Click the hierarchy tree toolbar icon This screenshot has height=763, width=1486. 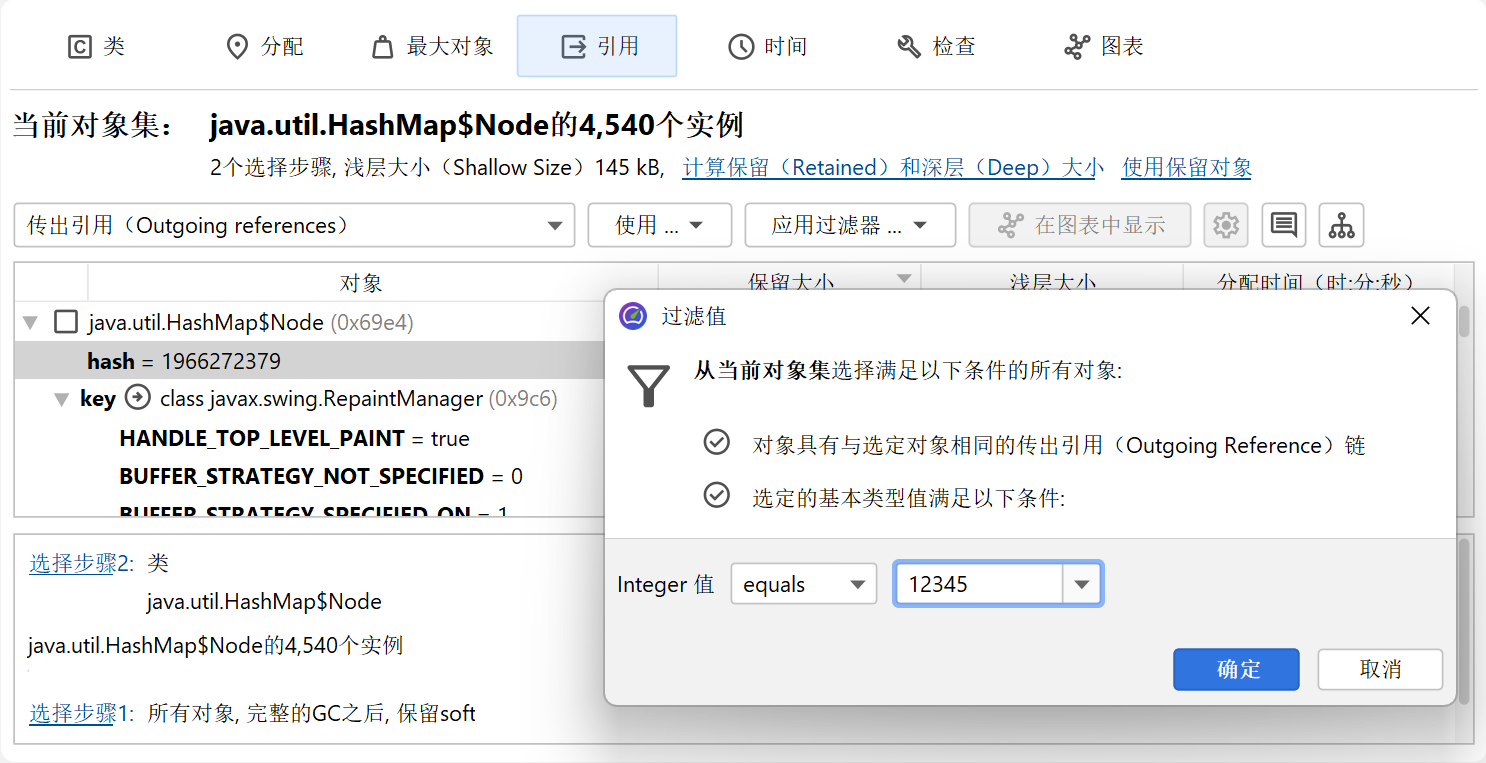(x=1341, y=225)
